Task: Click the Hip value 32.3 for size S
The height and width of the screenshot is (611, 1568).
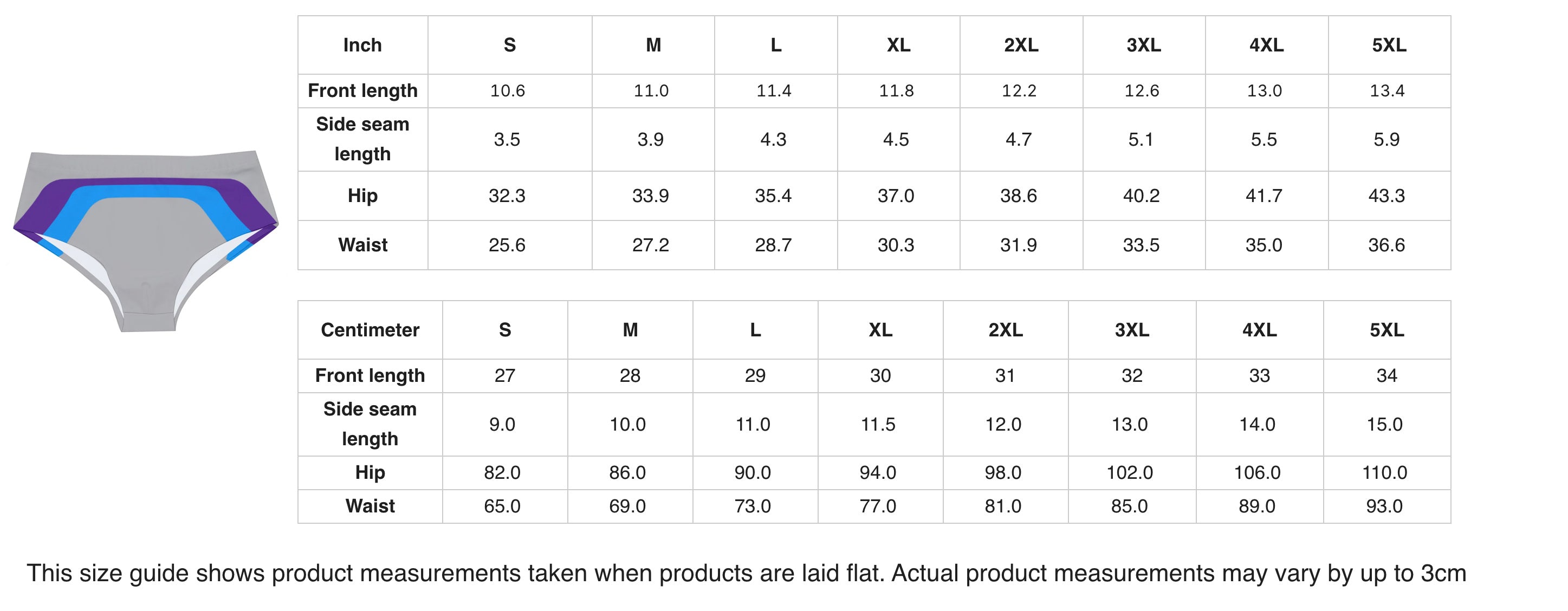Action: coord(507,196)
